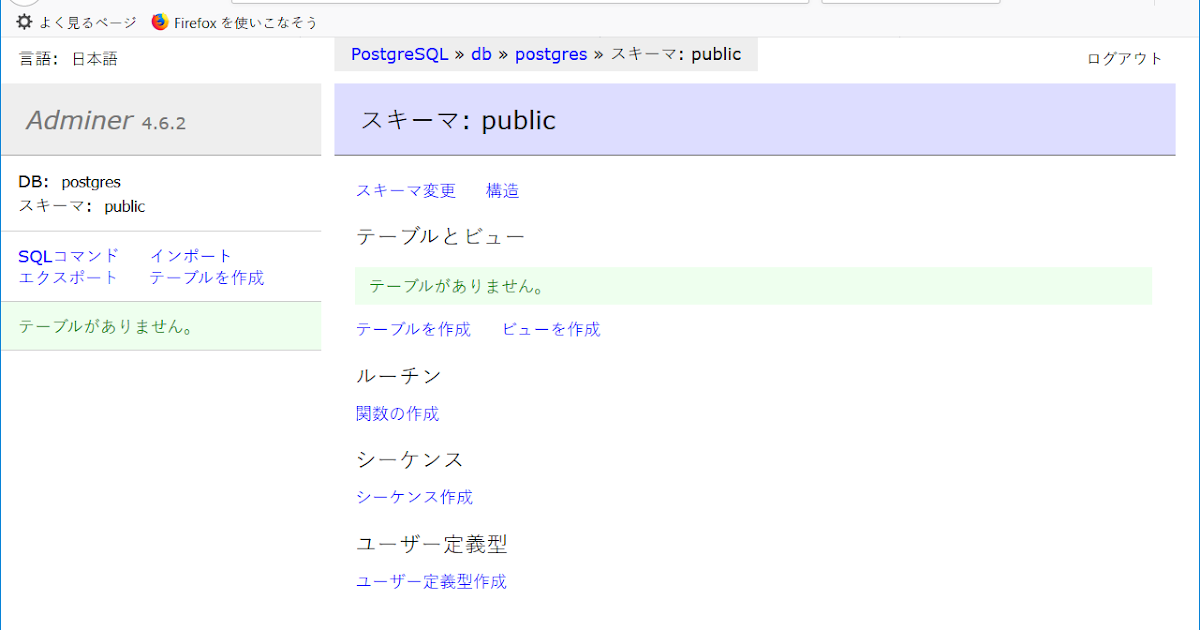Click PostgreSQL in the breadcrumb
1200x630 pixels.
click(x=398, y=54)
